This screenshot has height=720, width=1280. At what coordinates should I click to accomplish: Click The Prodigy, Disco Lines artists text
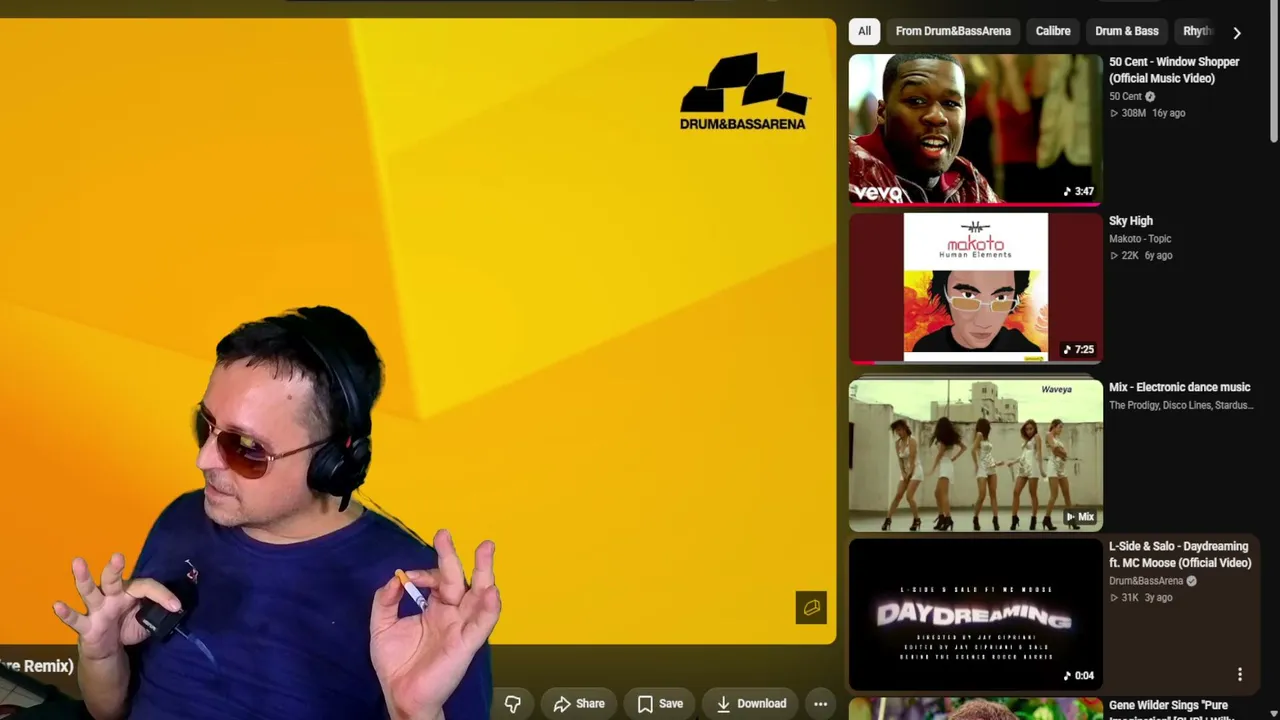click(x=1180, y=405)
